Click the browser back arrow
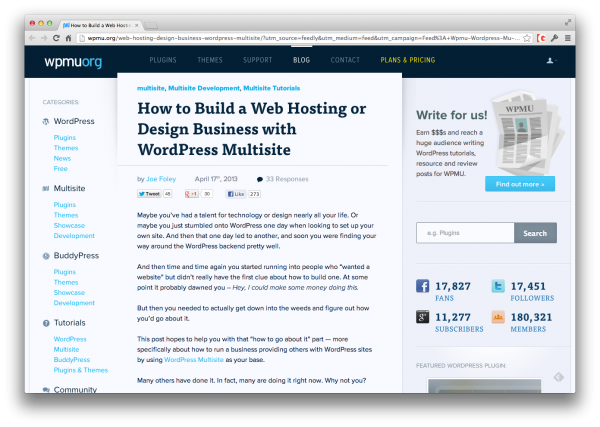600x427 pixels. (x=32, y=38)
